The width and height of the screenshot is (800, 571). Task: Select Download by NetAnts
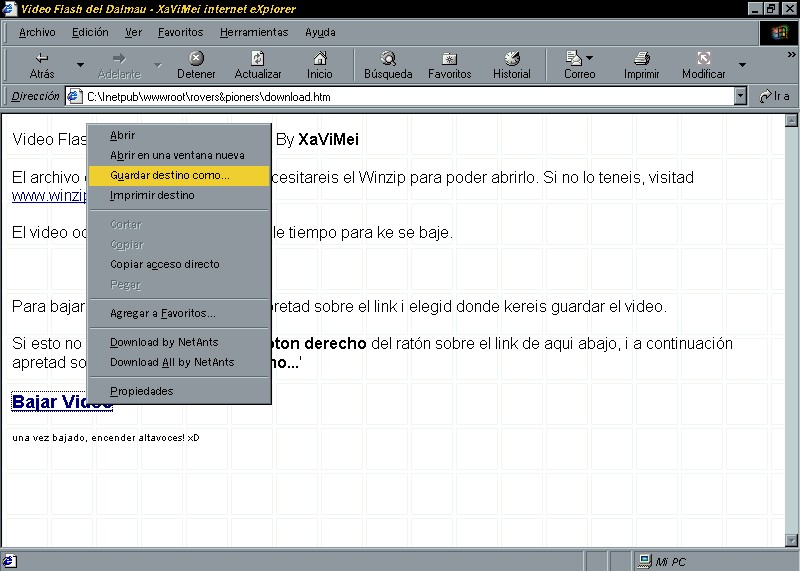[x=179, y=342]
